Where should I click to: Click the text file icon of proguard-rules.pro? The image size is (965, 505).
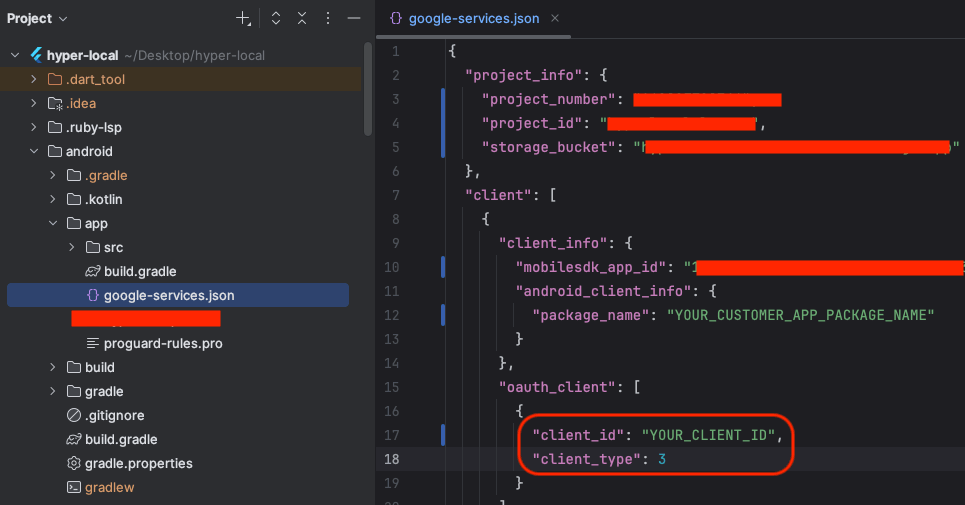point(92,343)
